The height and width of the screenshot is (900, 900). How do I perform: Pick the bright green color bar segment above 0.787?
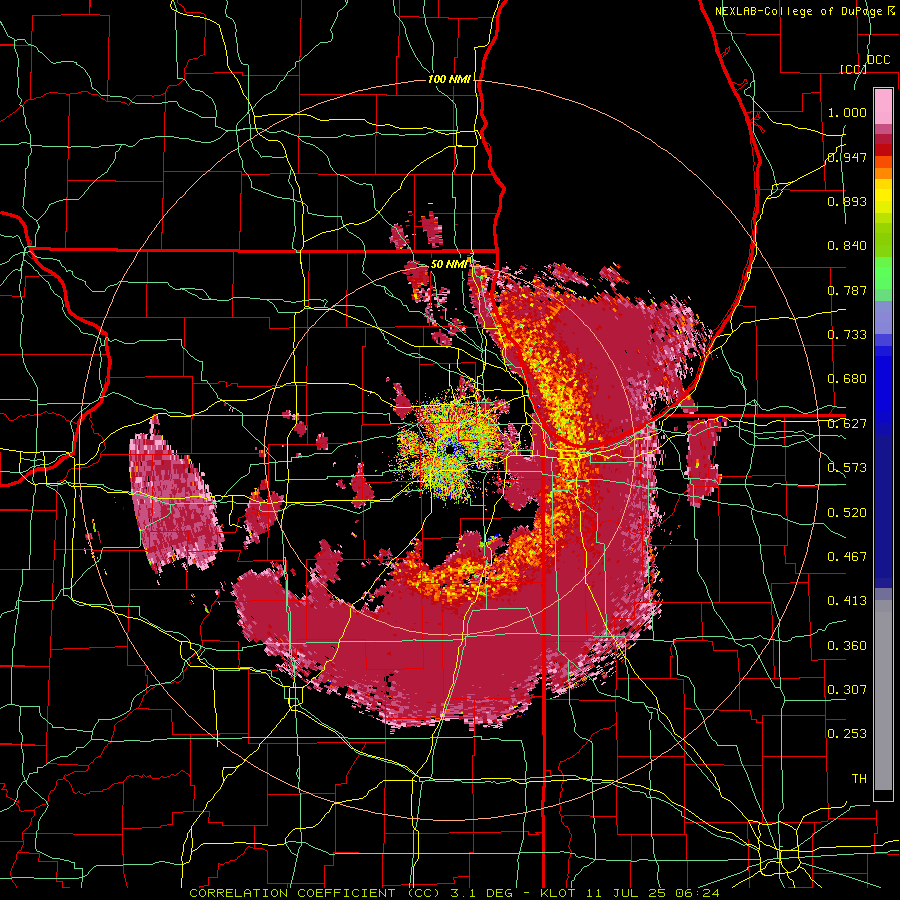883,273
